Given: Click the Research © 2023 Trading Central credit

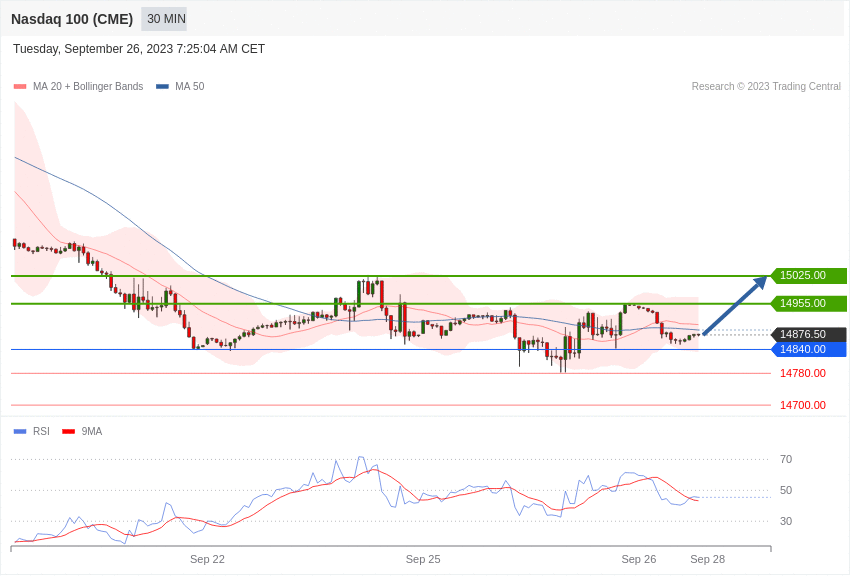Looking at the screenshot, I should coord(766,87).
